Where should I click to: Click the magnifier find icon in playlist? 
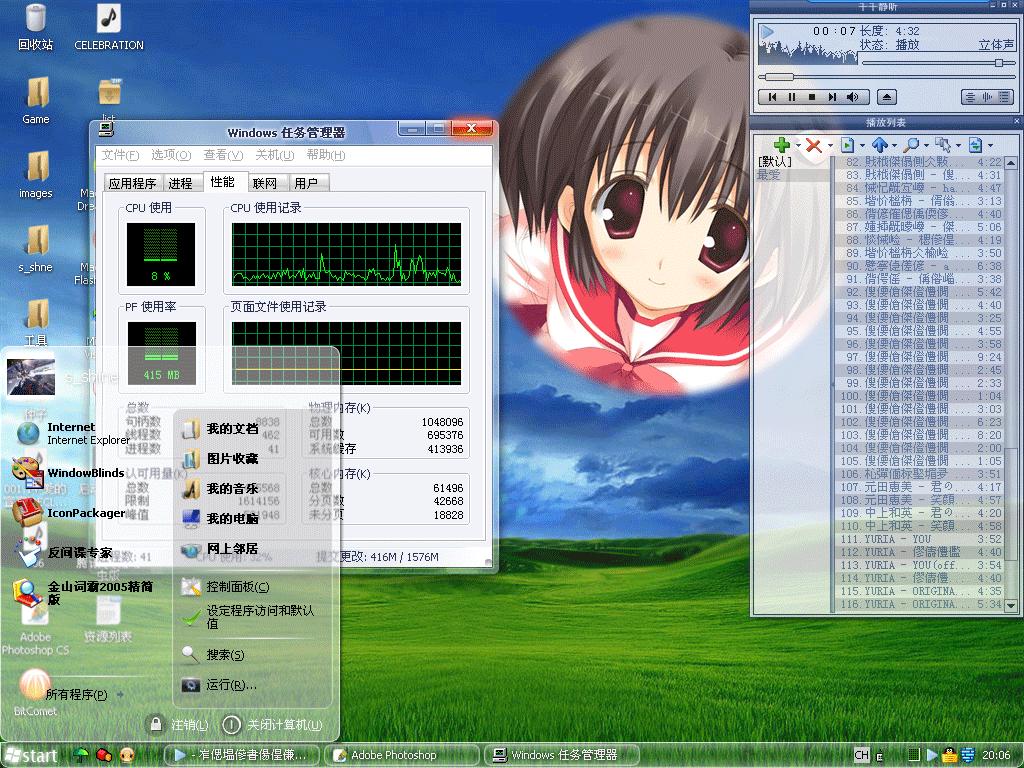912,145
